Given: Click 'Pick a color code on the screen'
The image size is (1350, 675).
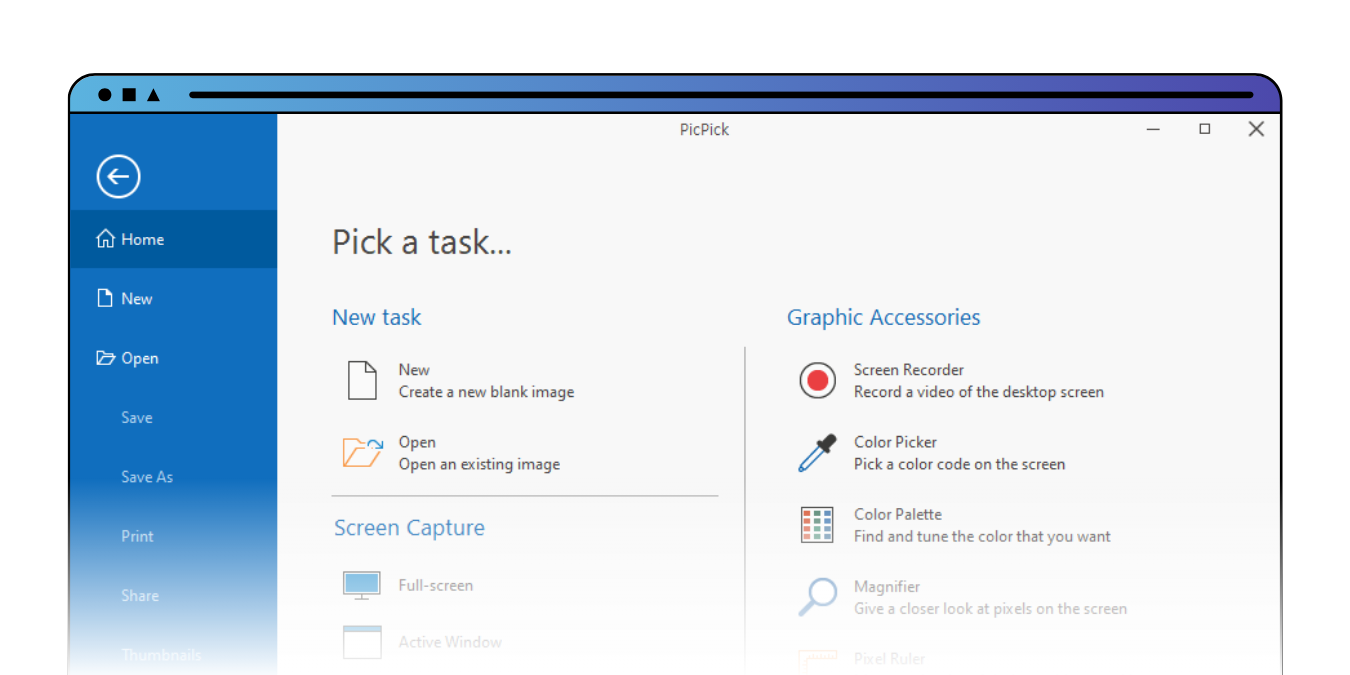Looking at the screenshot, I should (959, 464).
